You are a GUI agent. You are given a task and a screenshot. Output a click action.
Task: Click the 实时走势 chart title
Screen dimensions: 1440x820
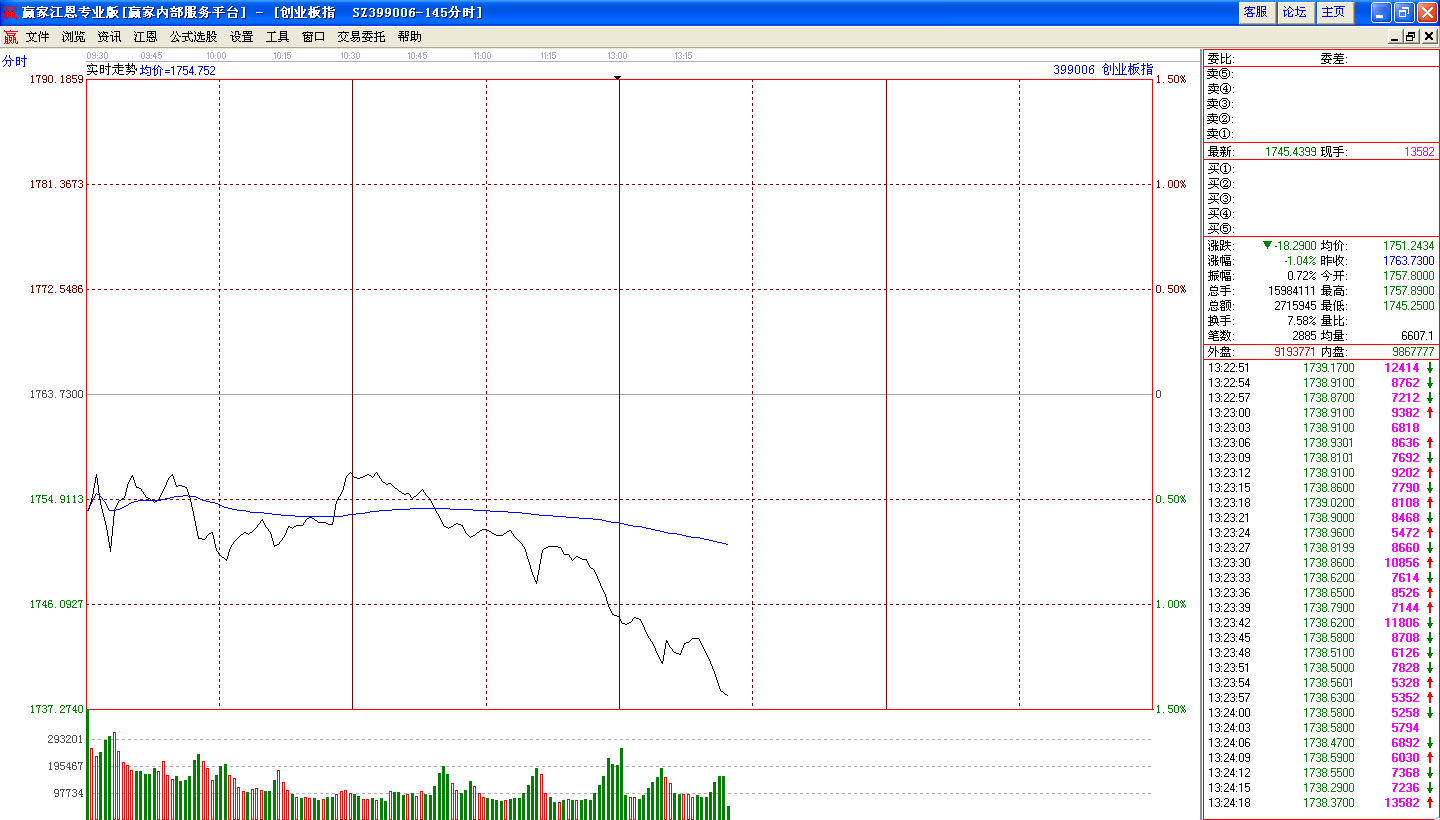click(x=112, y=70)
